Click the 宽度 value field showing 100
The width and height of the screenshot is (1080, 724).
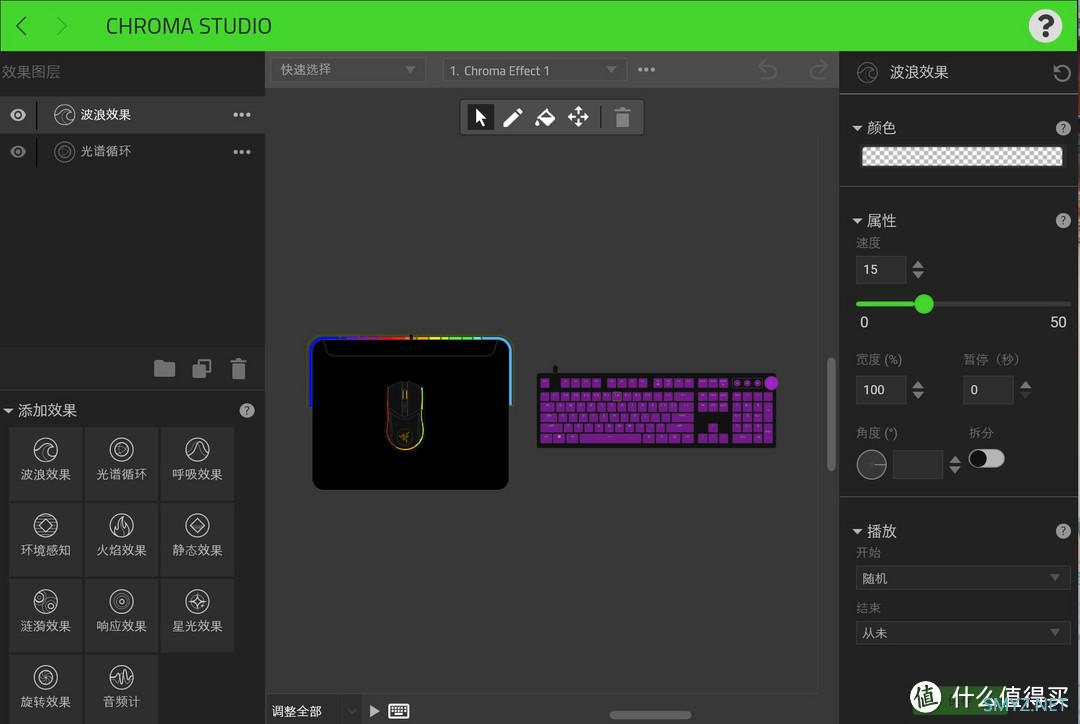[880, 390]
